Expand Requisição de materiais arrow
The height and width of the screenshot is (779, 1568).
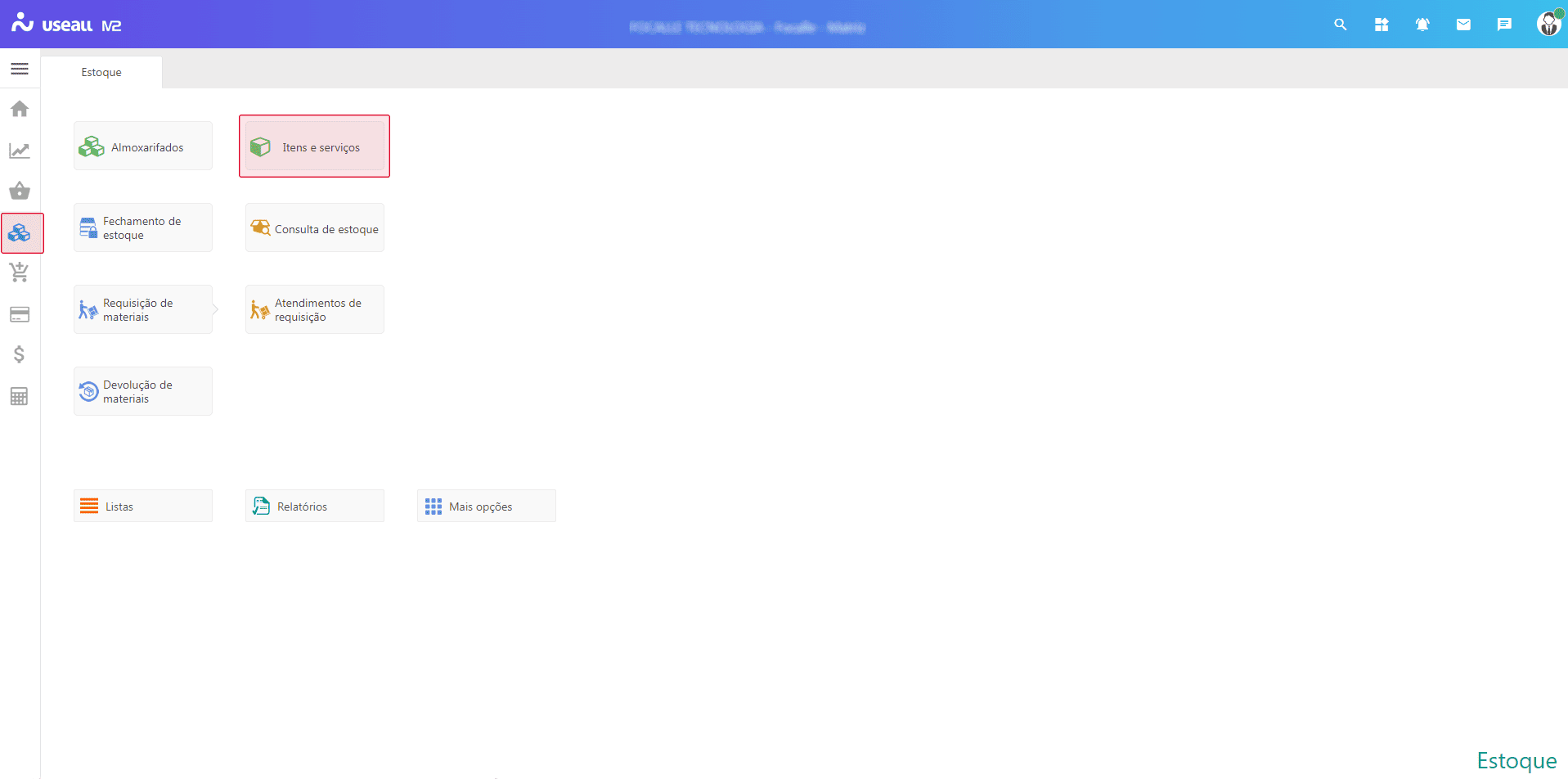point(215,309)
